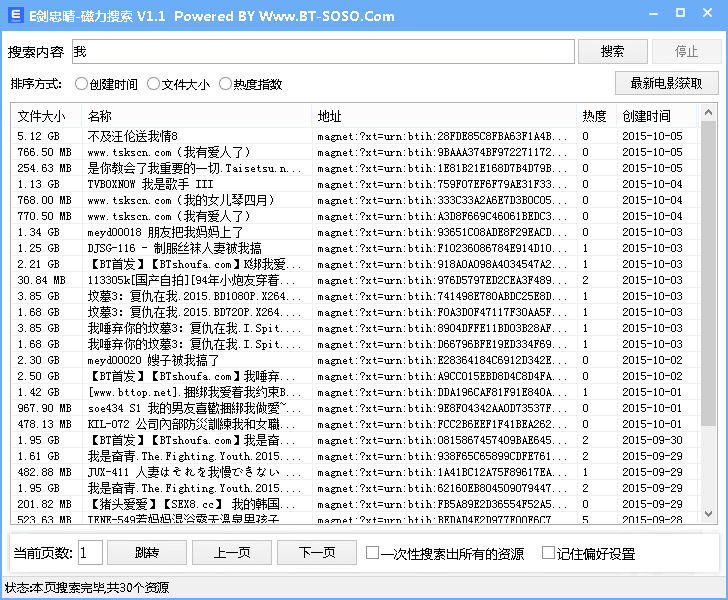Enable 一次性搜索出所有的资源 checkbox
The image size is (728, 600).
click(372, 553)
